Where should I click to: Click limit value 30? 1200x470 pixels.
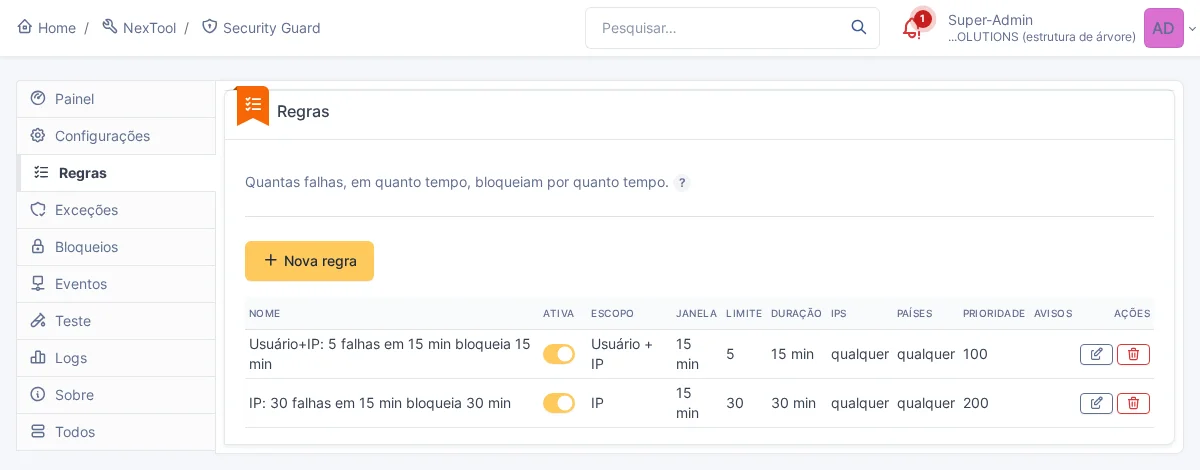735,403
